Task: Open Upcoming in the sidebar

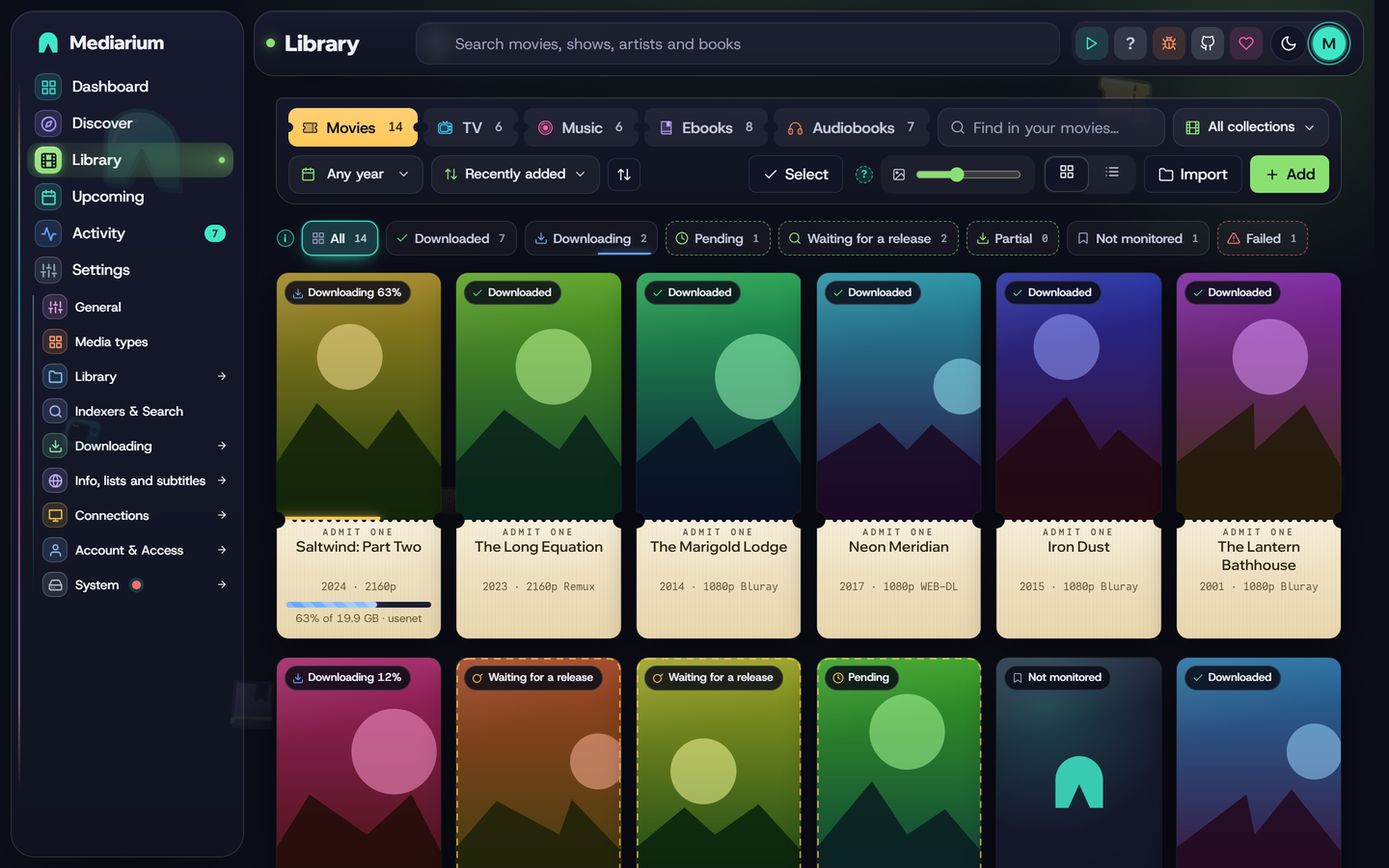Action: tap(130, 197)
